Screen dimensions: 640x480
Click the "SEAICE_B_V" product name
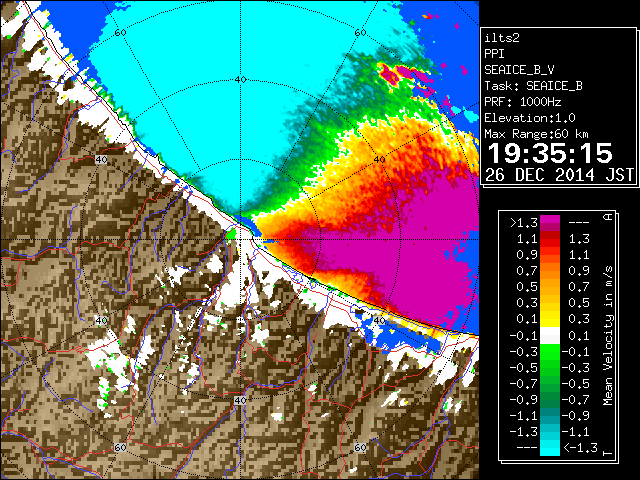[x=519, y=70]
